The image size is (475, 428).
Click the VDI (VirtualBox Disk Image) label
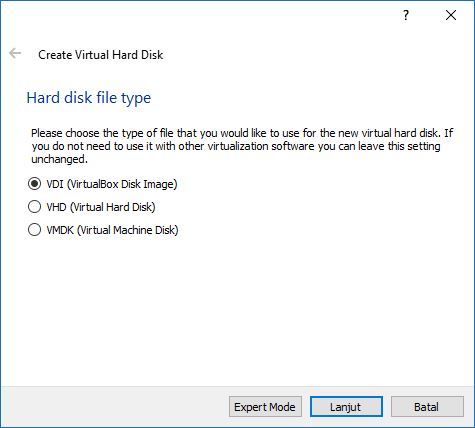pos(112,184)
